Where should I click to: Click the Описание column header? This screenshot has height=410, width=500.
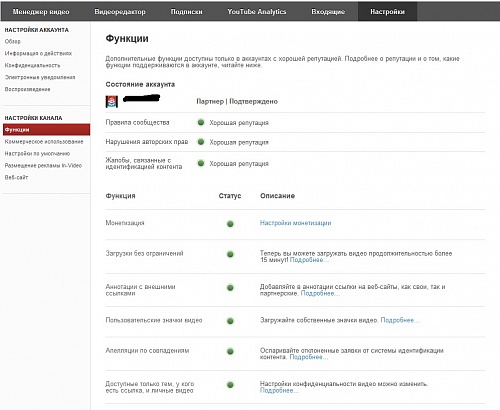pyautogui.click(x=277, y=196)
